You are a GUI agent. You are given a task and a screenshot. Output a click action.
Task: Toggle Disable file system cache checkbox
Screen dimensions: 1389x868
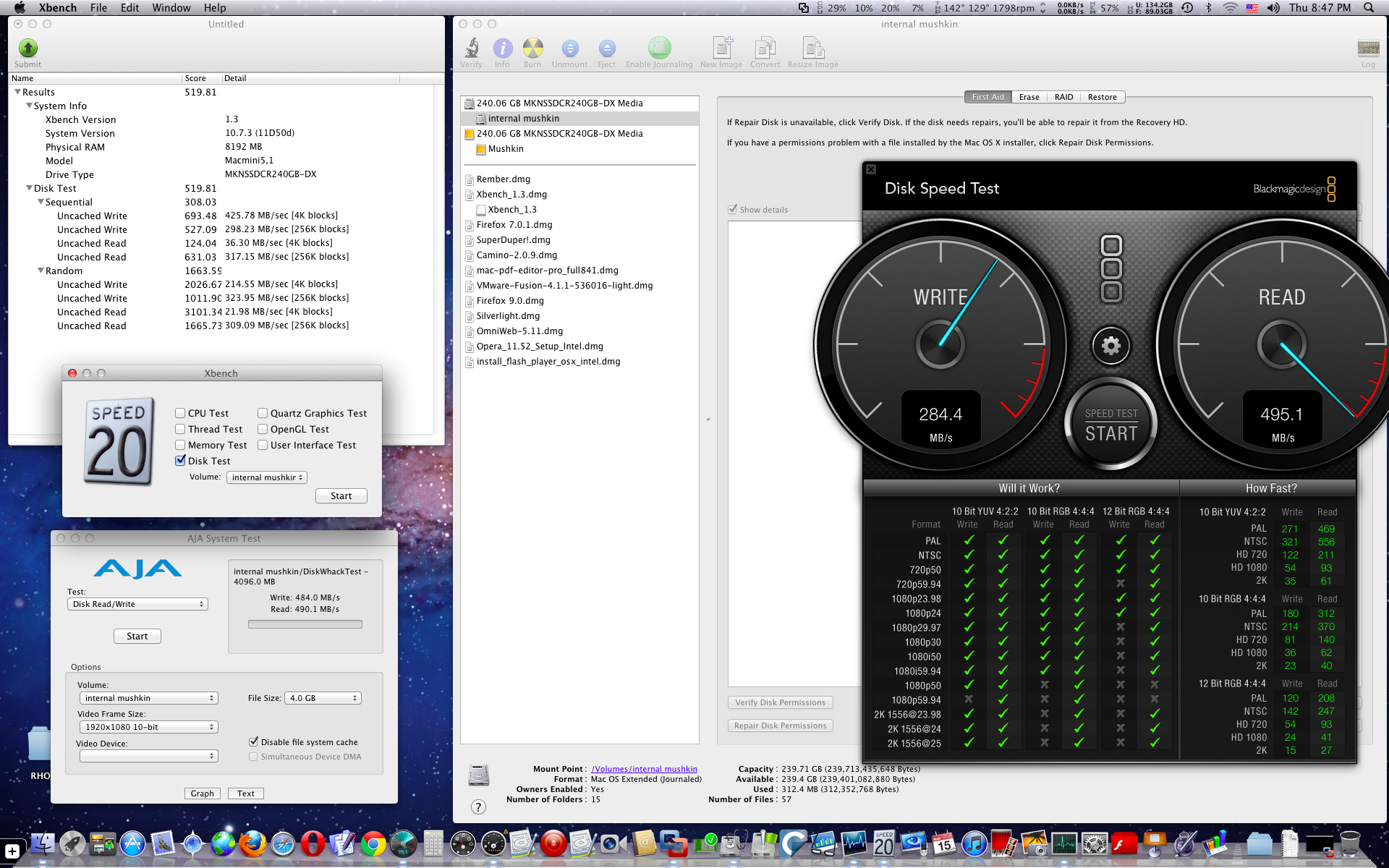point(254,741)
